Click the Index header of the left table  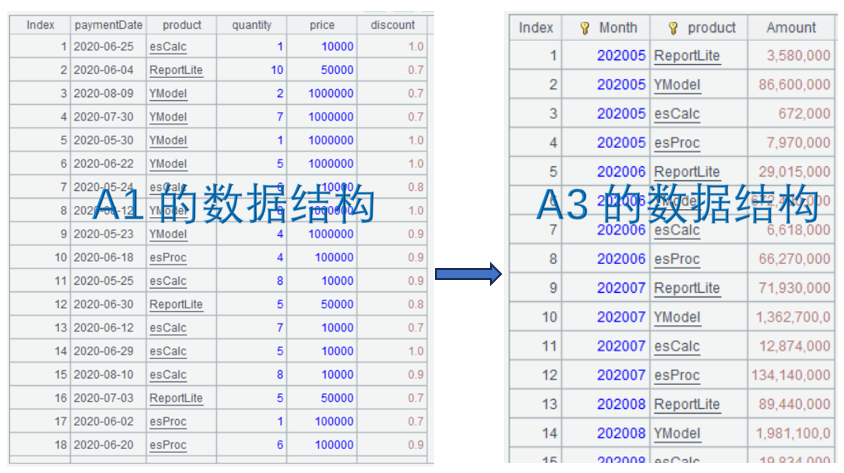(x=40, y=25)
